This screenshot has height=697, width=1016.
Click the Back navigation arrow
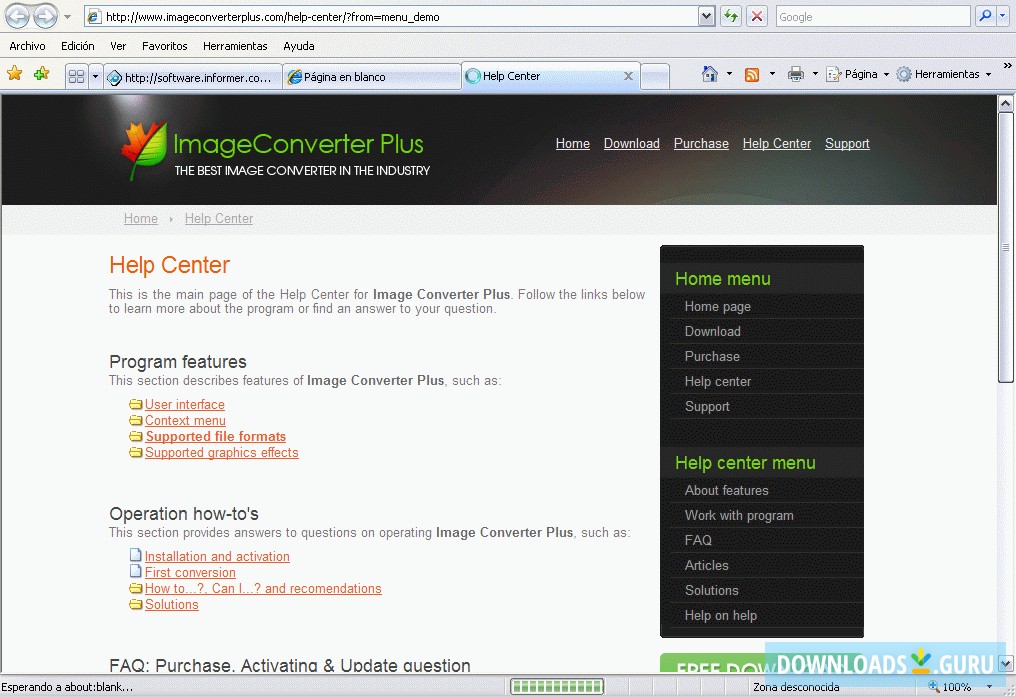(15, 16)
